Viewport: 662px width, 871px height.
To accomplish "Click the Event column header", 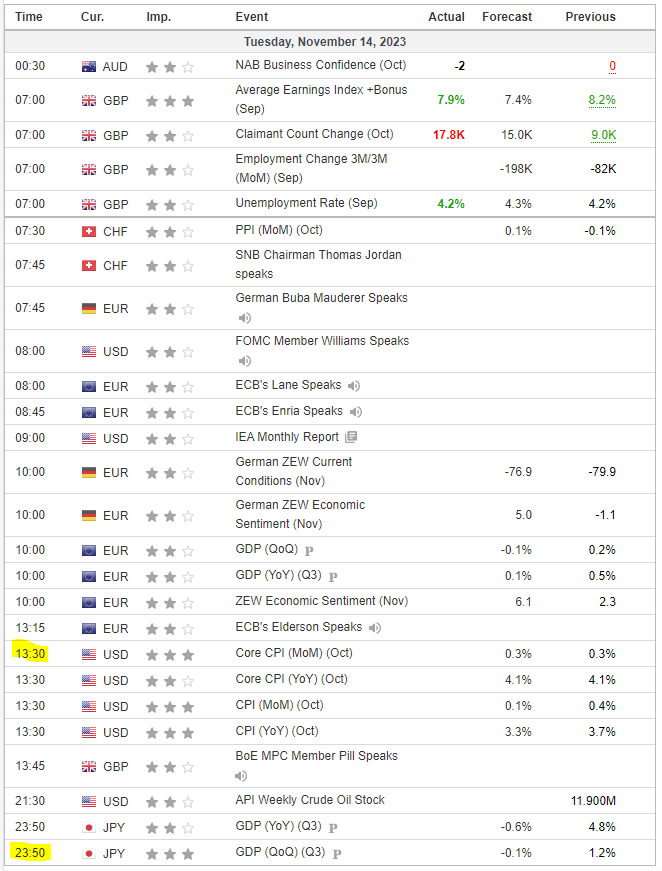I will pyautogui.click(x=252, y=17).
